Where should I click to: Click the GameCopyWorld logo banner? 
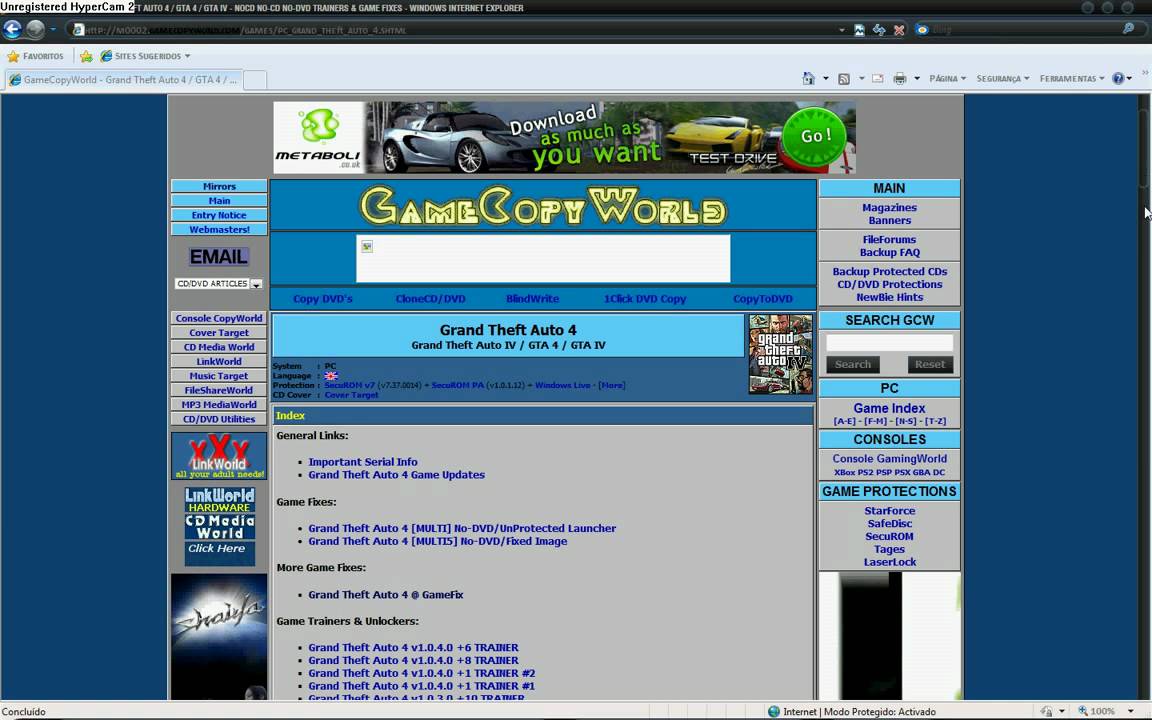pos(543,206)
